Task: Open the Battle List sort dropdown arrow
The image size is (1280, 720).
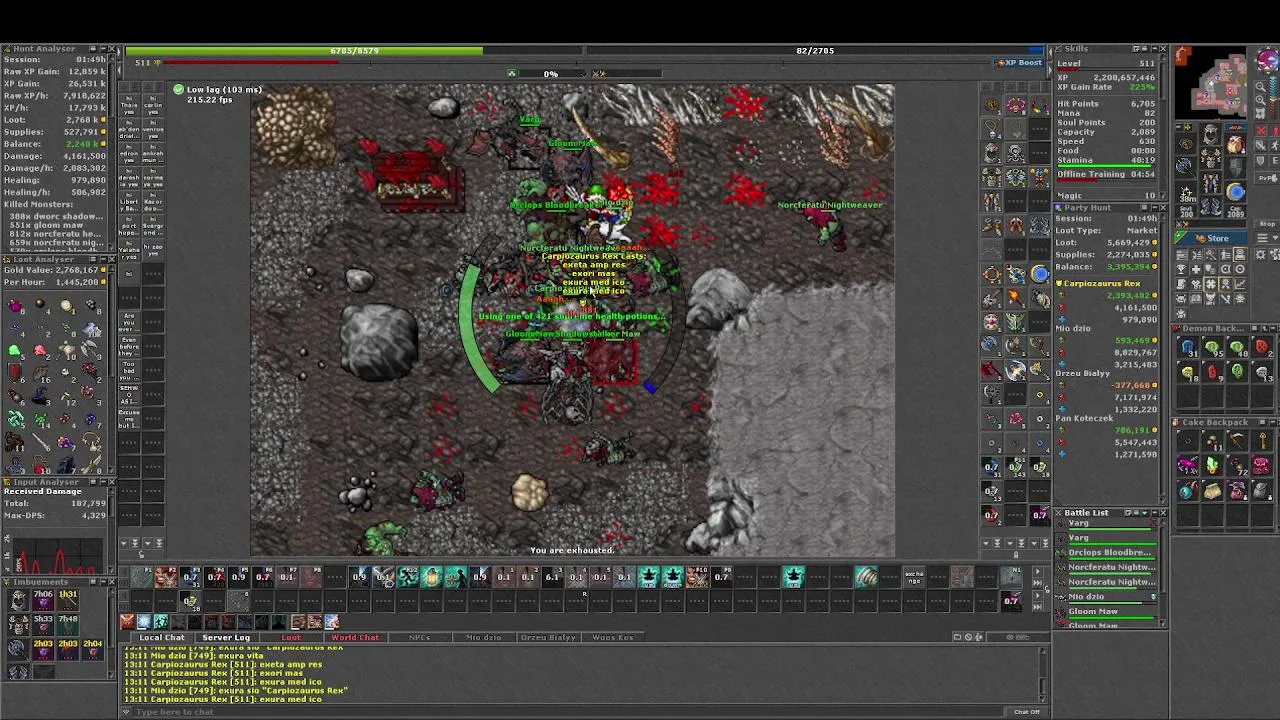Action: [x=1145, y=513]
